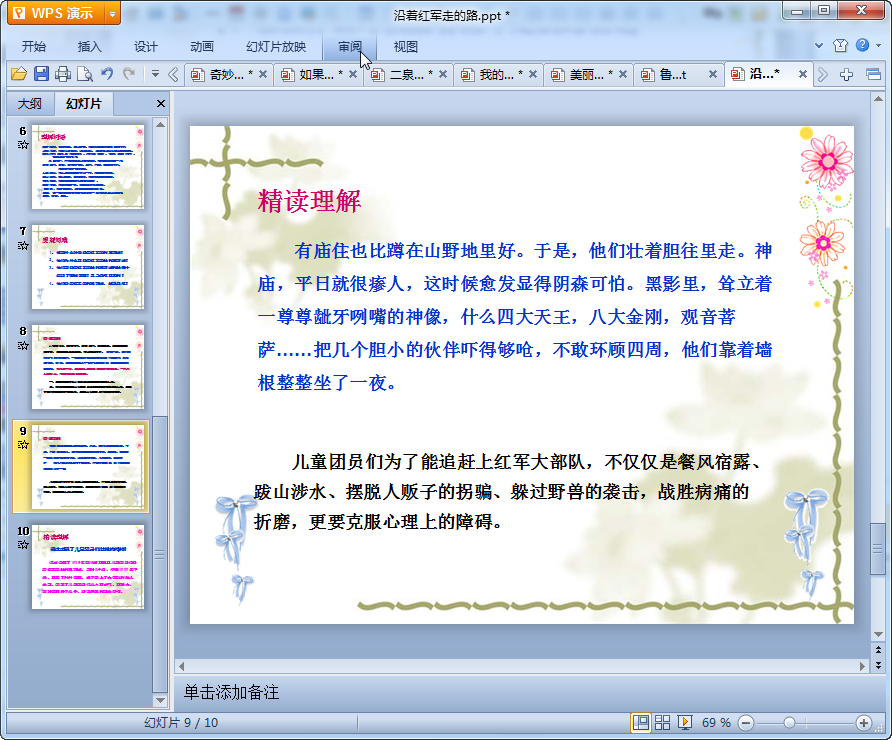Click the thumbnail panel scroll-down arrow
Screen dimensions: 892x740
pos(160,700)
